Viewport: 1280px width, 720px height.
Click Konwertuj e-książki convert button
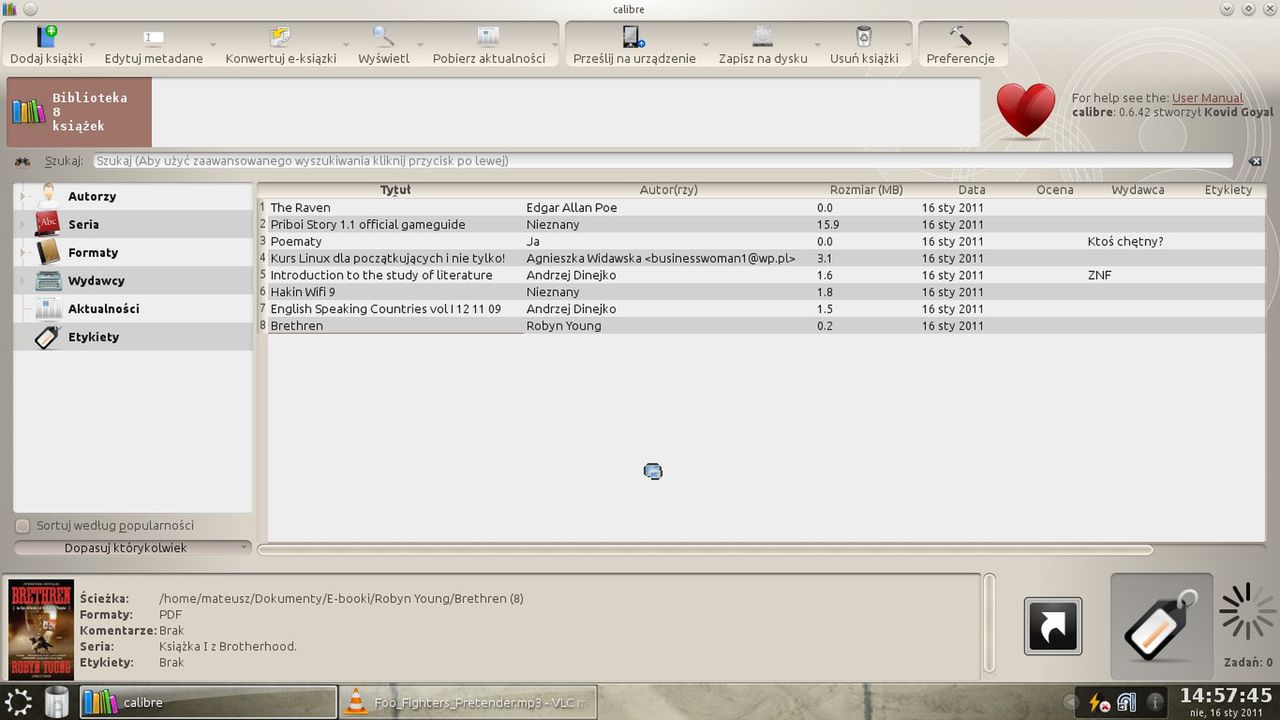click(281, 45)
